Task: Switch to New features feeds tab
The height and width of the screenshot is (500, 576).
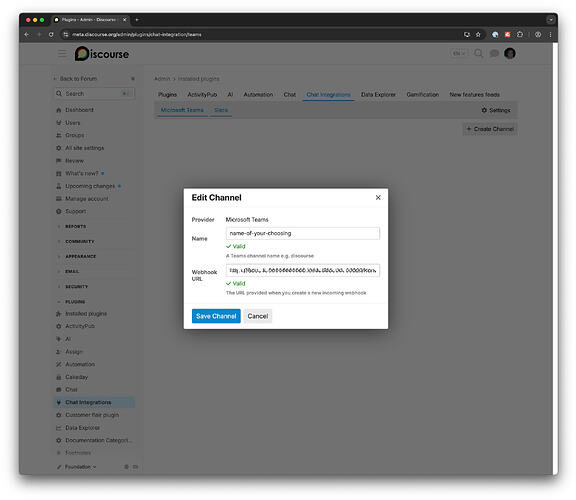Action: [x=474, y=95]
